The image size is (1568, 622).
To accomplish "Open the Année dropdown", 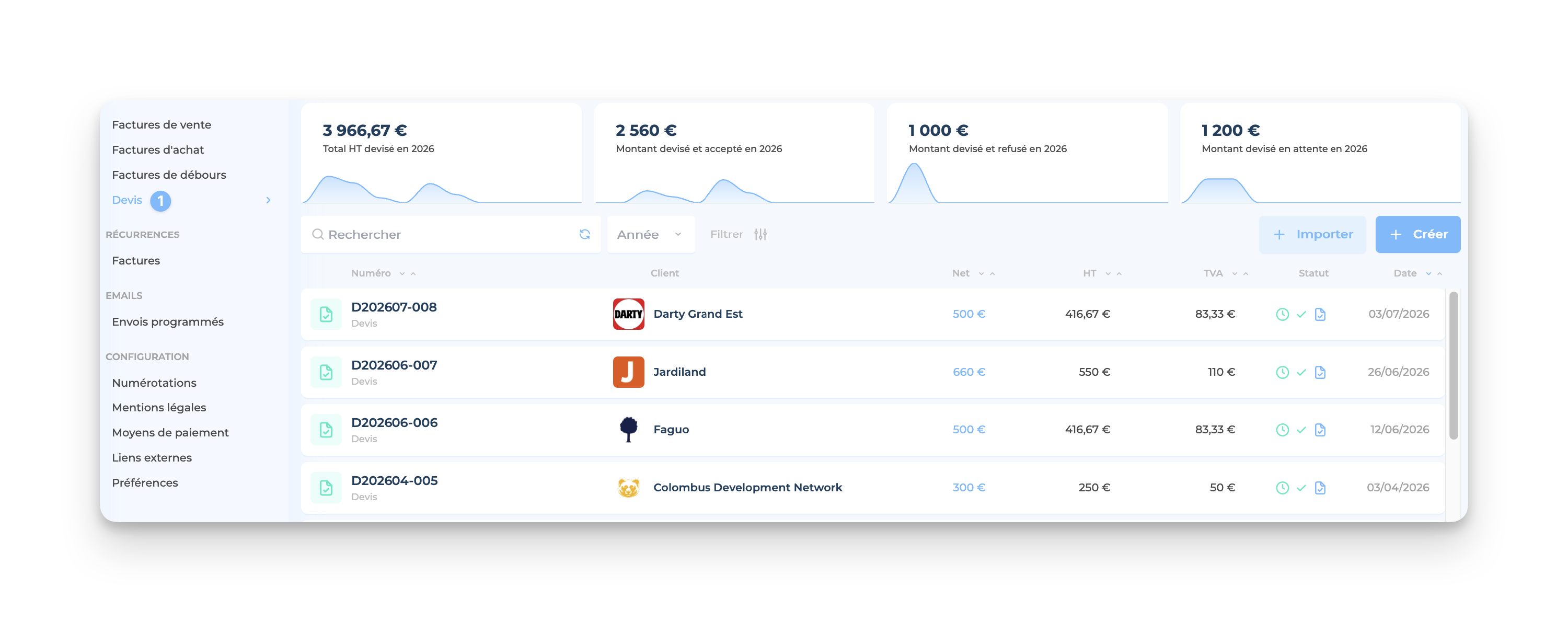I will point(651,234).
